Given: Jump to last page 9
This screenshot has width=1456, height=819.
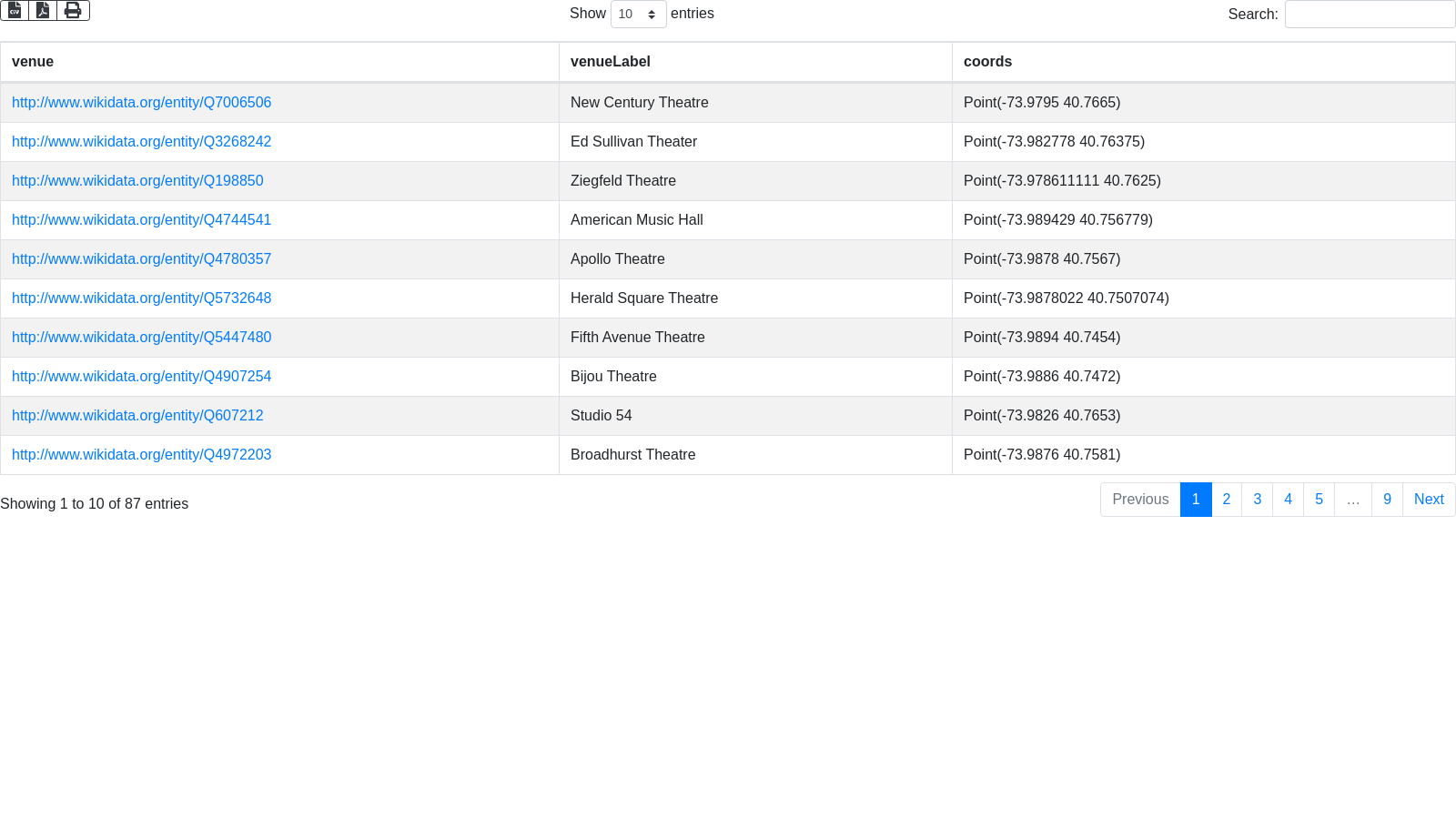Looking at the screenshot, I should pos(1387,500).
